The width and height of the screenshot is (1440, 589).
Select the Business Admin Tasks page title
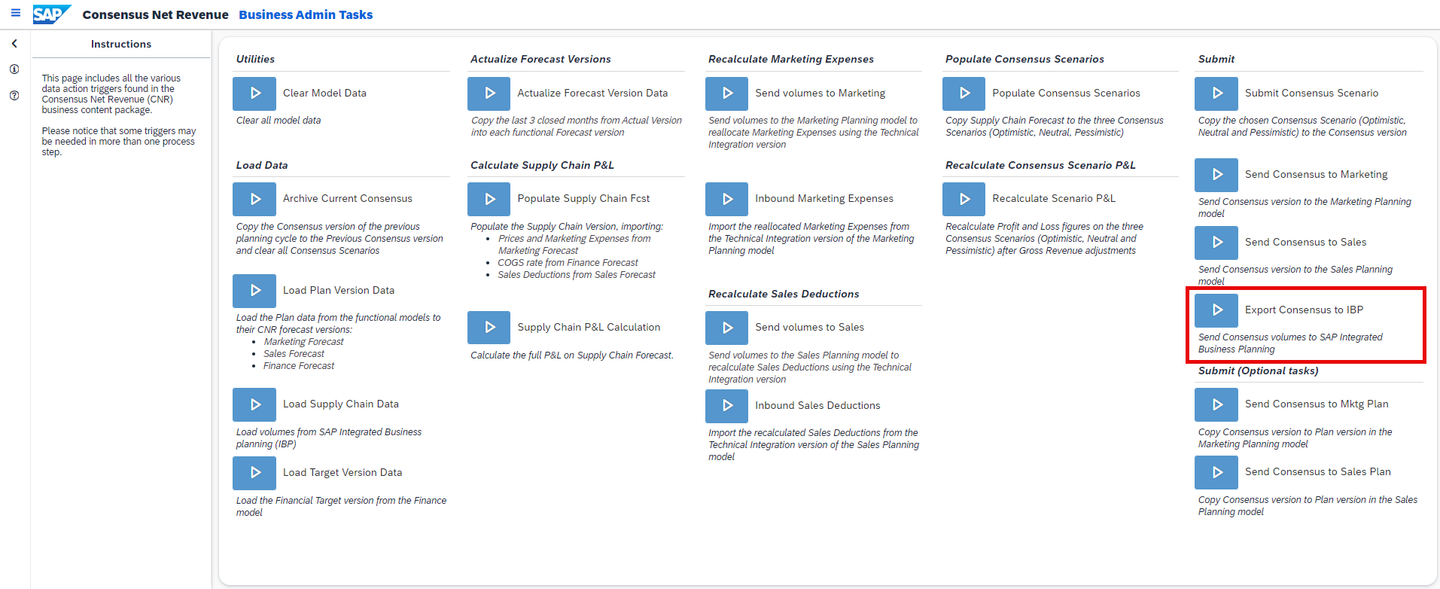point(306,15)
